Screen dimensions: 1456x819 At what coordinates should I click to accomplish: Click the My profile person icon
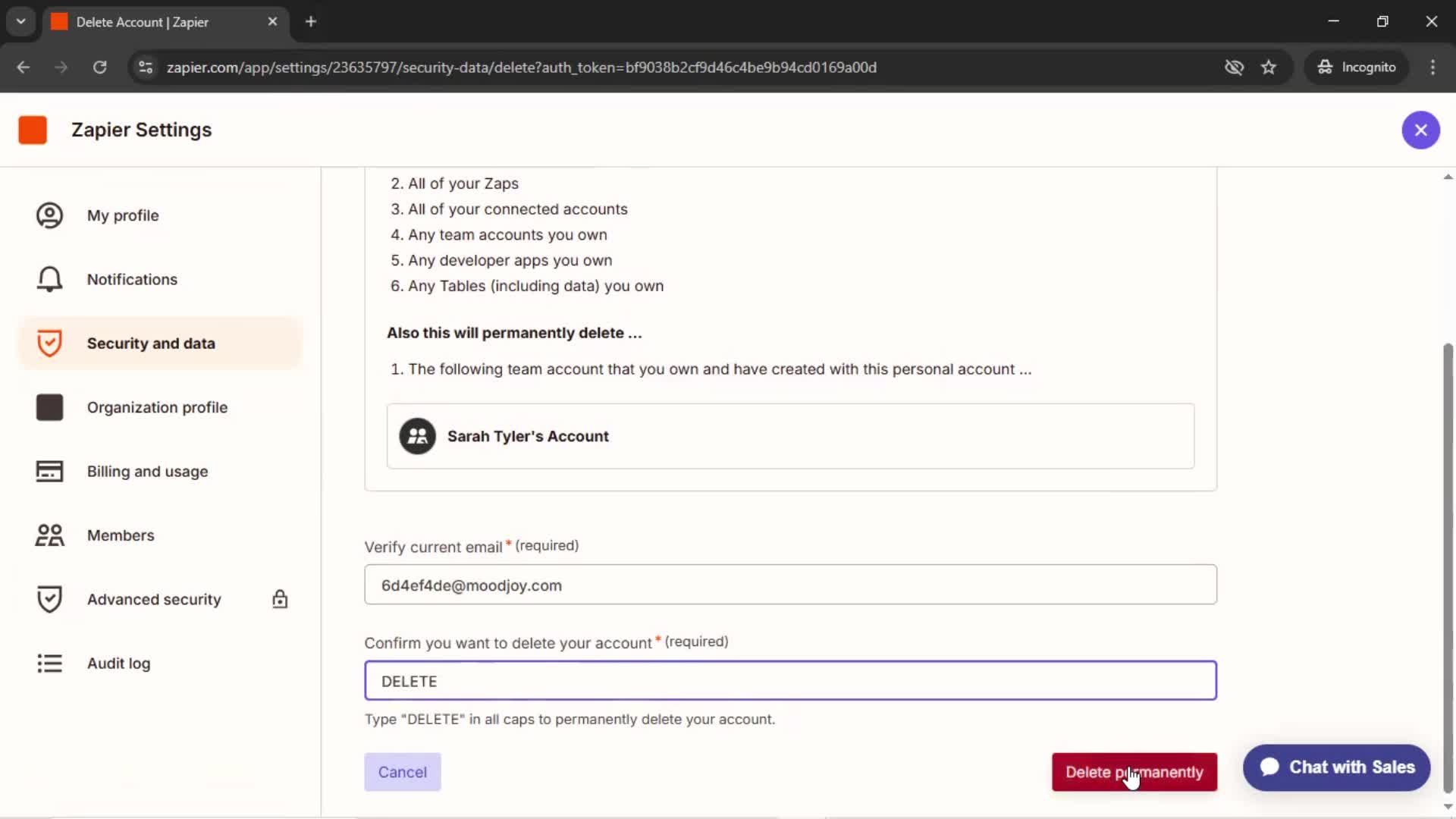49,215
